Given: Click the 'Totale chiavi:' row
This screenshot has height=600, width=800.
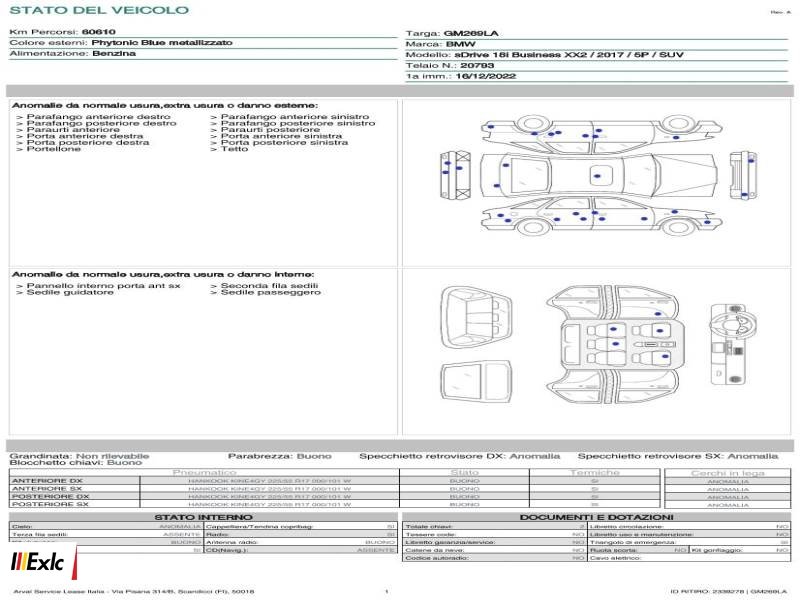Looking at the screenshot, I should pos(494,527).
